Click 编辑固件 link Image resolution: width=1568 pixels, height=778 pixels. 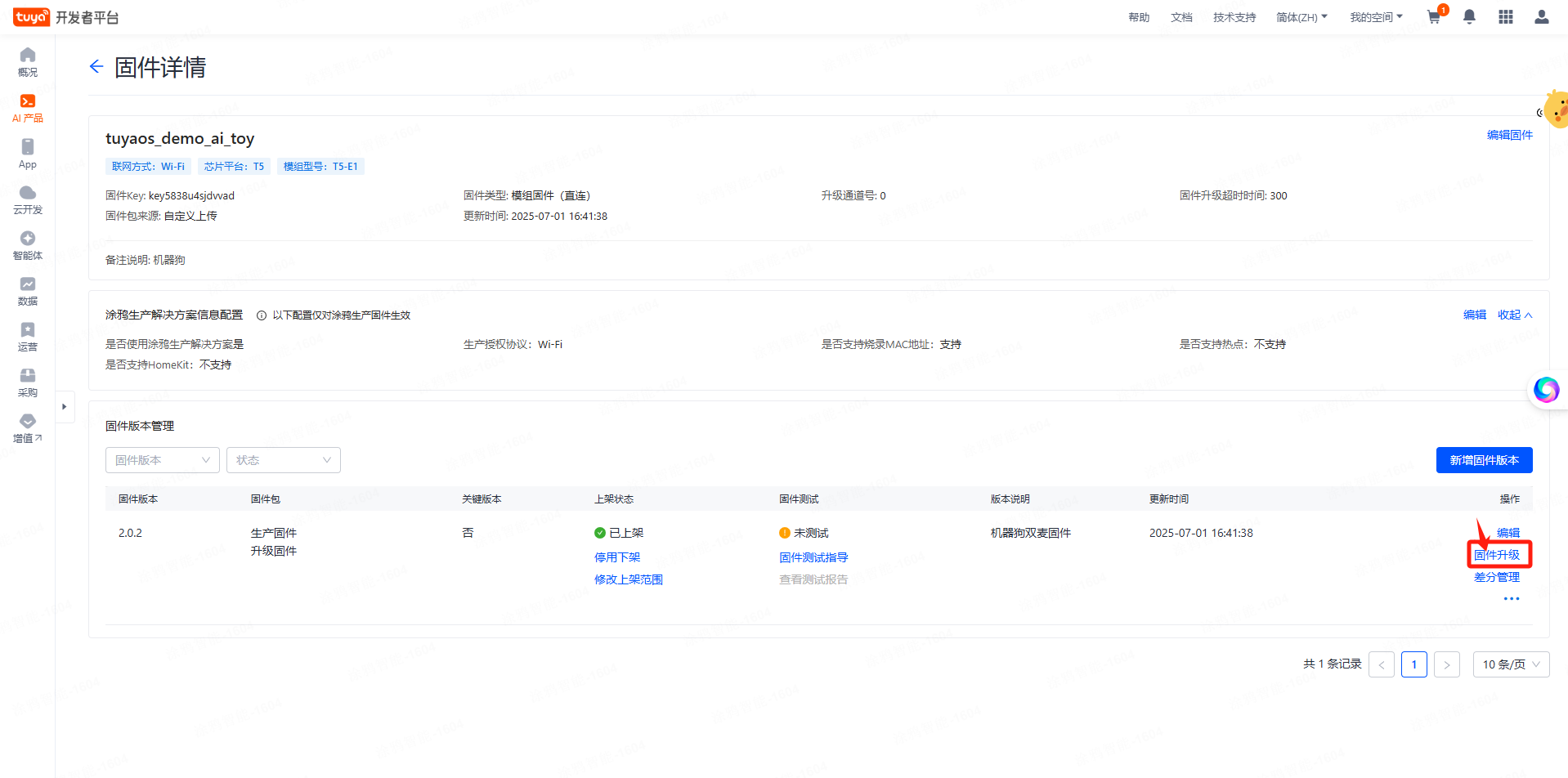1510,135
